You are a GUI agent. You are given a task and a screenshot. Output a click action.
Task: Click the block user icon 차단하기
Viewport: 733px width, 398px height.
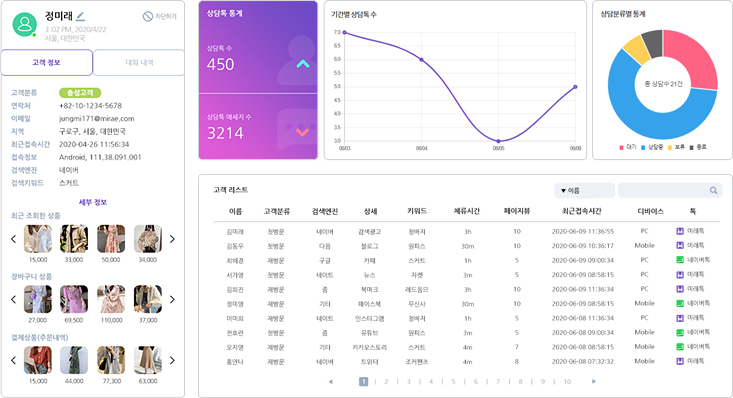point(148,16)
